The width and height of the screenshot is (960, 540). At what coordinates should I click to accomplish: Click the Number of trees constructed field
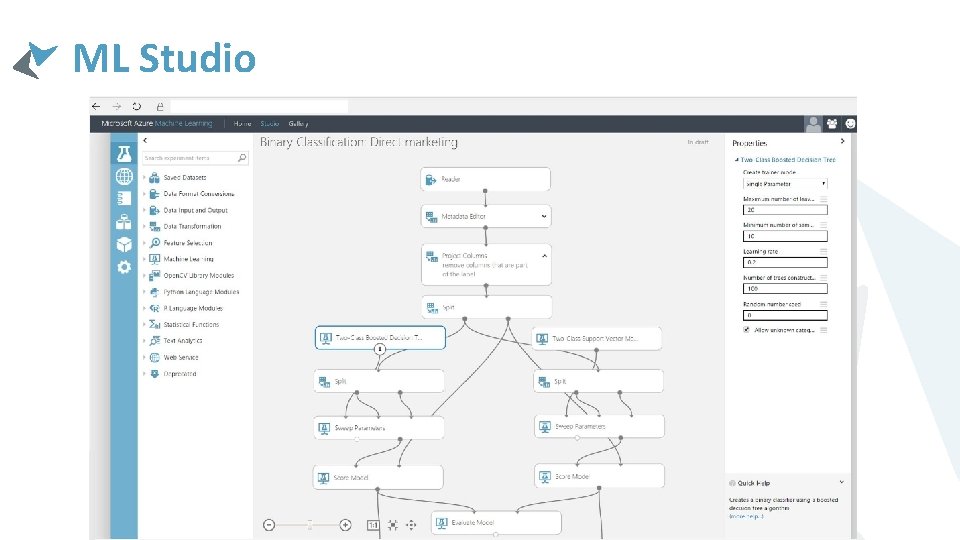(x=785, y=288)
